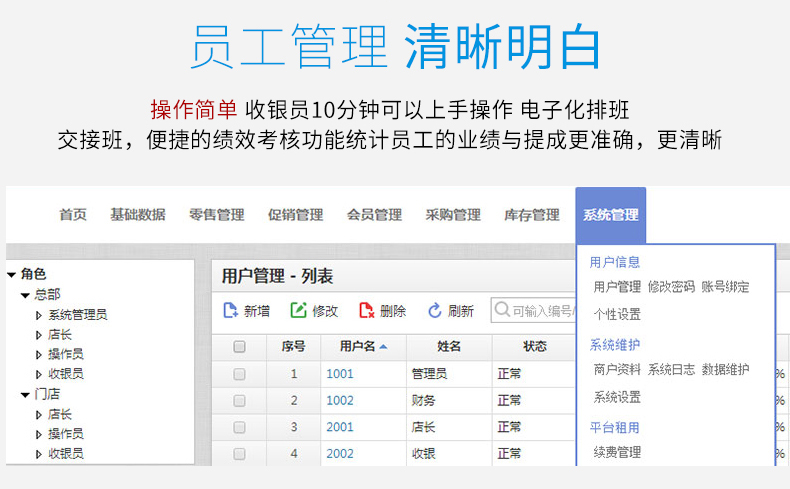This screenshot has width=790, height=489.
Task: Collapse the 总部 tree node
Action: 25,295
